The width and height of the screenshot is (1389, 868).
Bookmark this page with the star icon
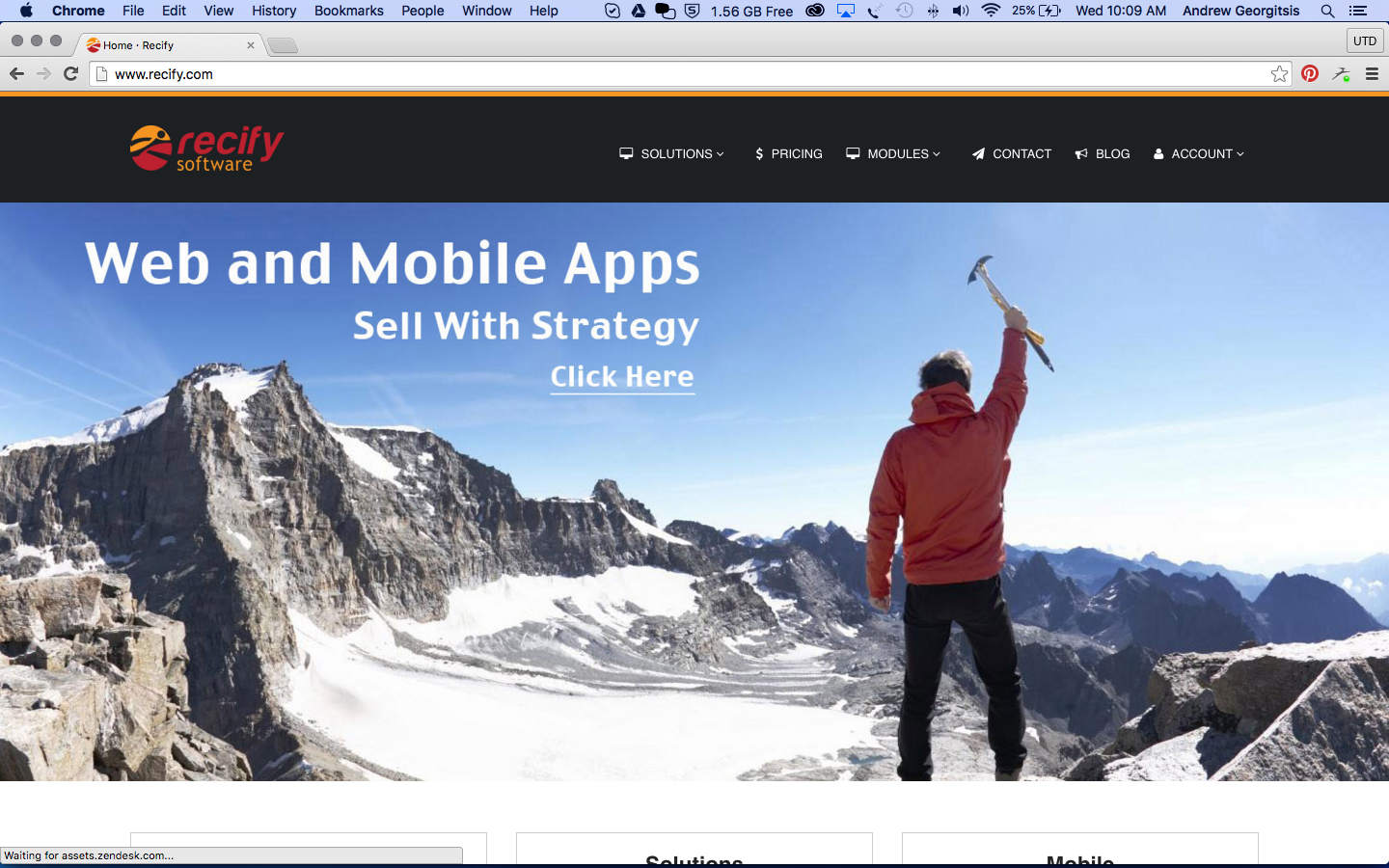(x=1279, y=74)
